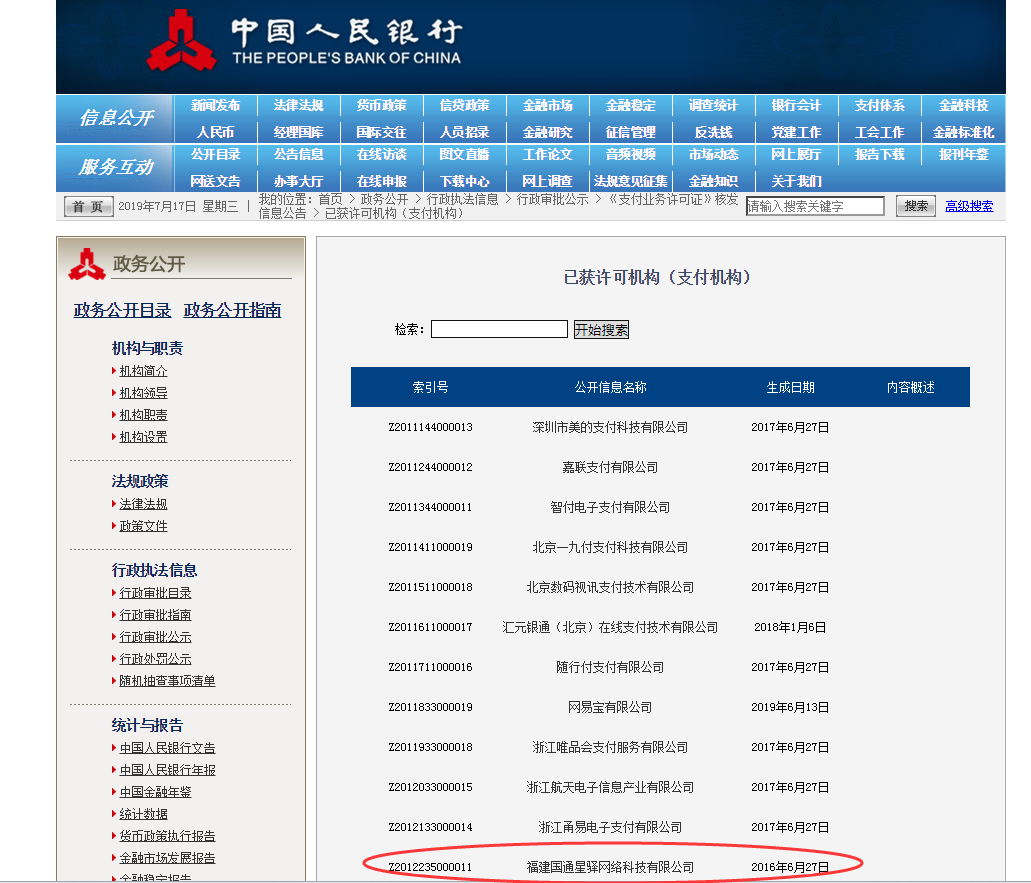This screenshot has height=883, width=1031.
Task: Open 信贷政策 menu item
Action: [464, 105]
